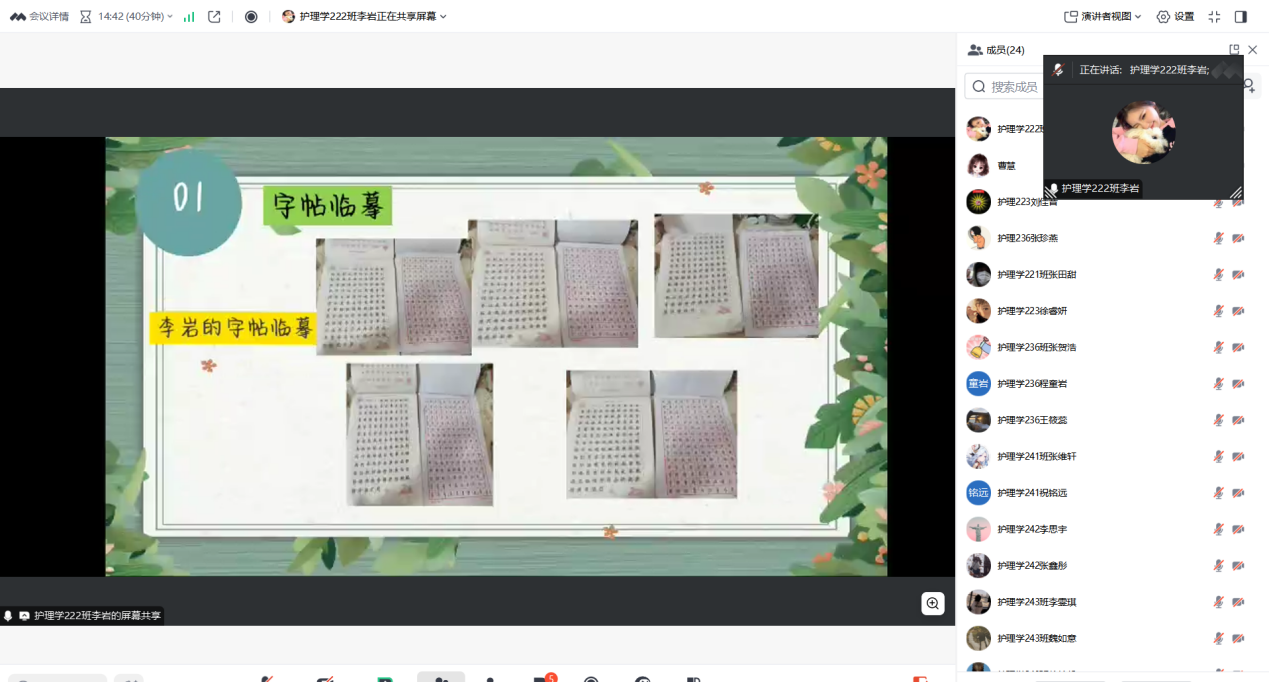The height and width of the screenshot is (682, 1269).
Task: Open the 演讲者视图 view layout dropdown
Action: coord(1103,16)
